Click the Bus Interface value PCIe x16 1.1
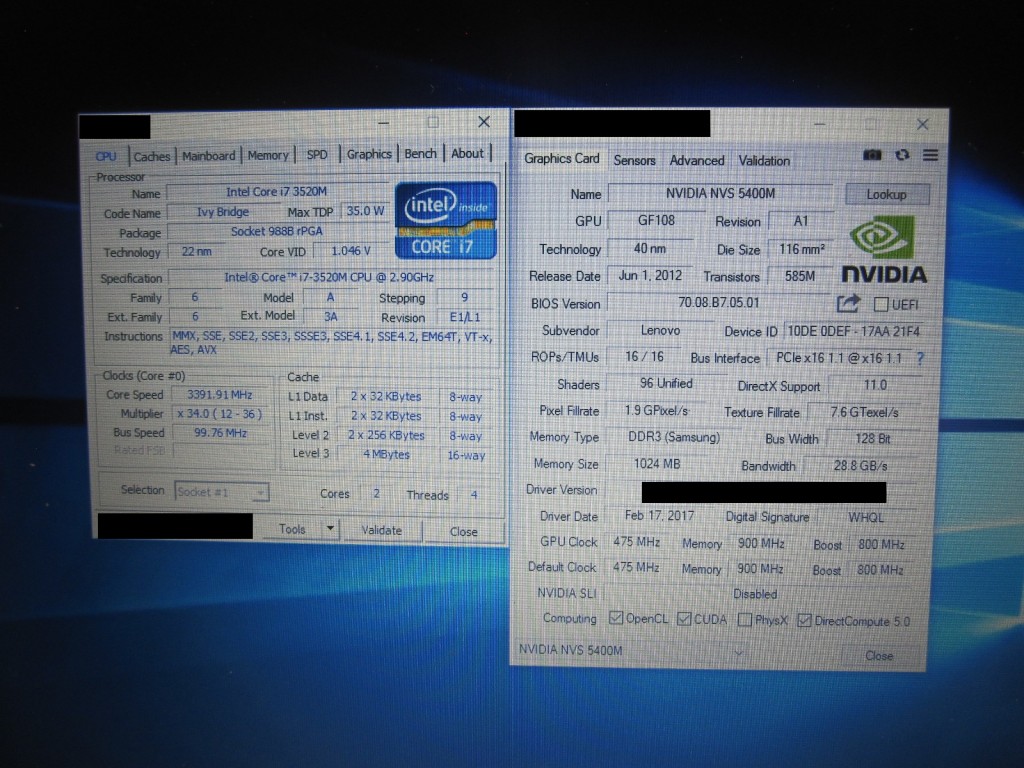The width and height of the screenshot is (1024, 768). point(839,358)
